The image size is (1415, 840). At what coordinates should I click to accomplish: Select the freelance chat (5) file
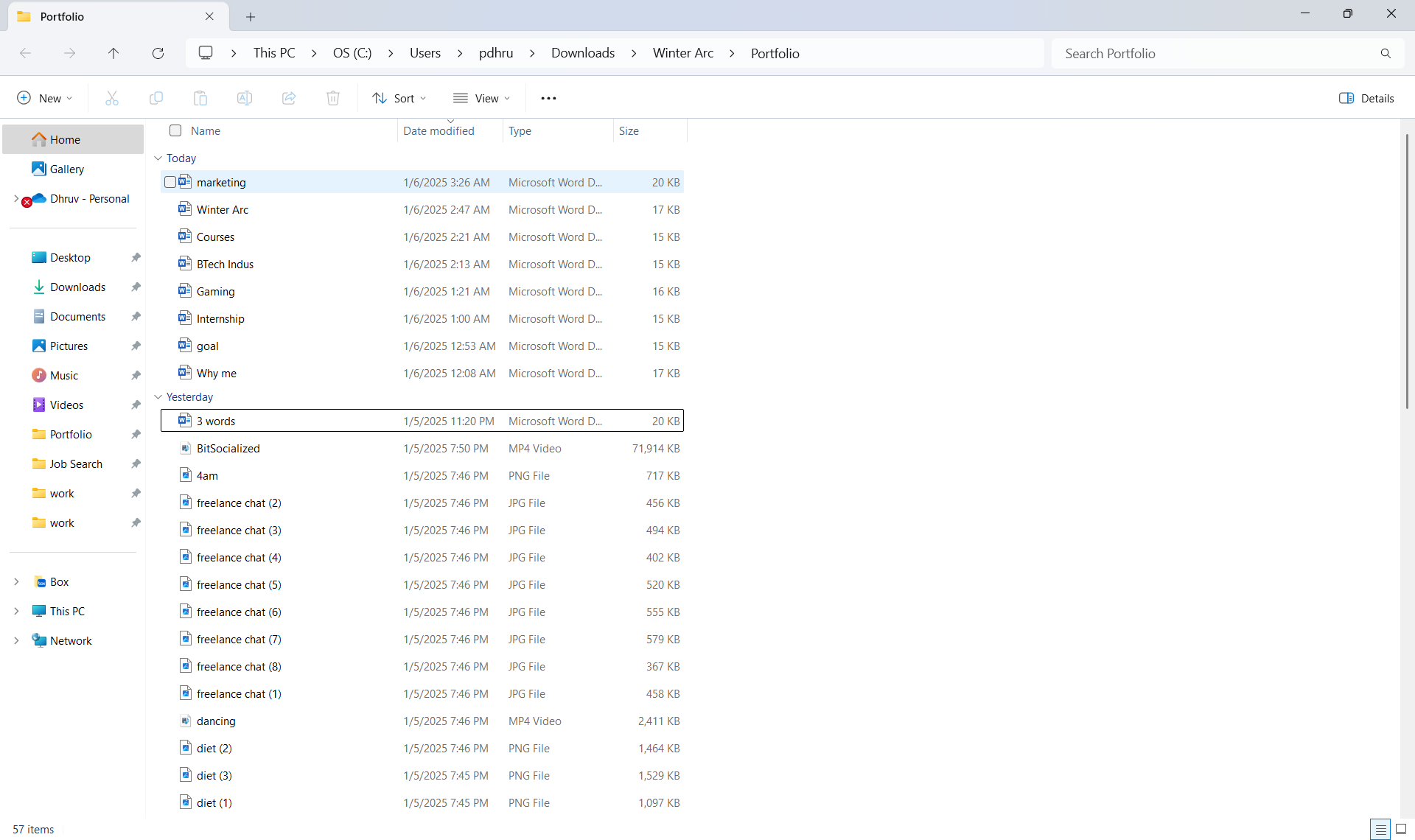coord(422,584)
